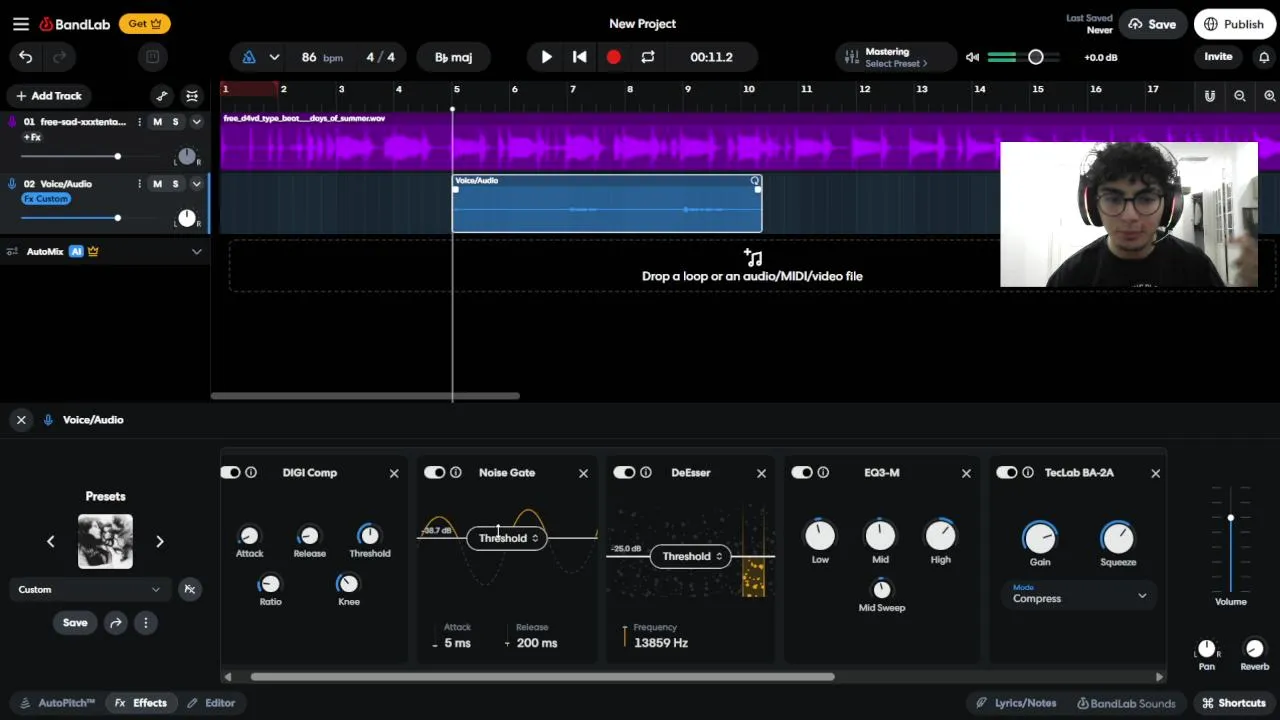Screen dimensions: 1280x720
Task: Toggle cycle loop playback
Action: point(648,57)
